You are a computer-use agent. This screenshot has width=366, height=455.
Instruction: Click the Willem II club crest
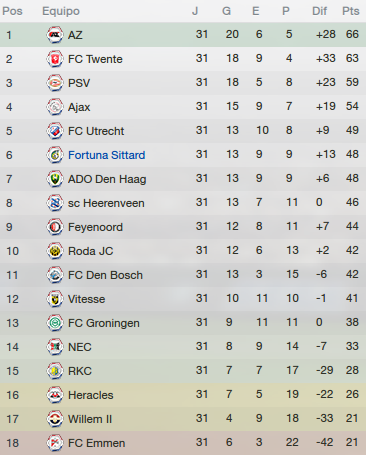coord(55,419)
